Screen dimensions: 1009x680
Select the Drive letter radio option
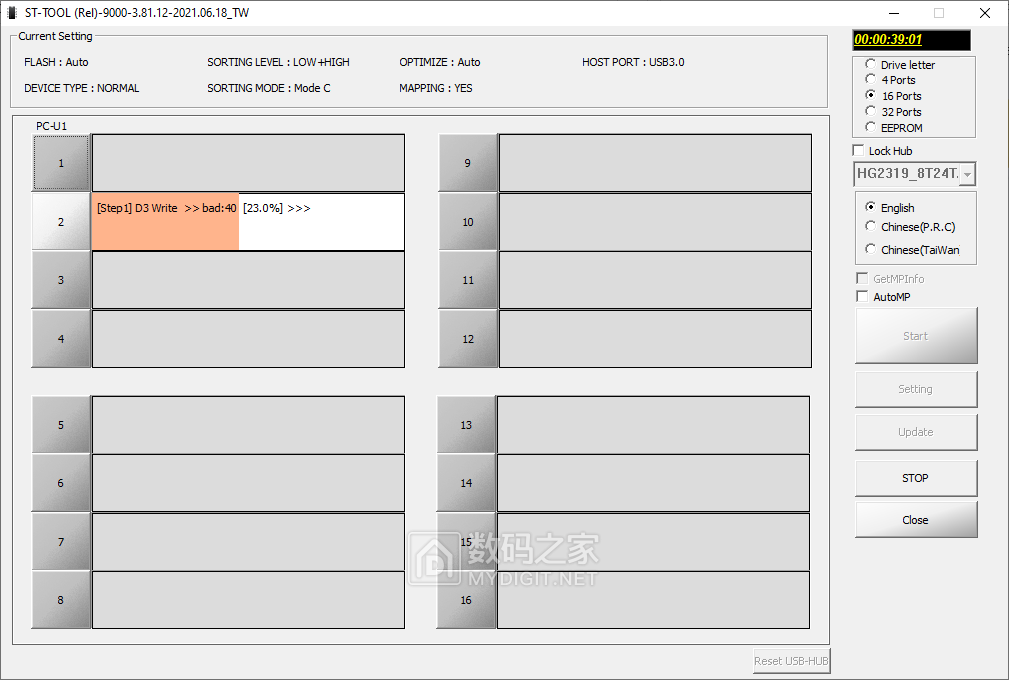pyautogui.click(x=871, y=65)
